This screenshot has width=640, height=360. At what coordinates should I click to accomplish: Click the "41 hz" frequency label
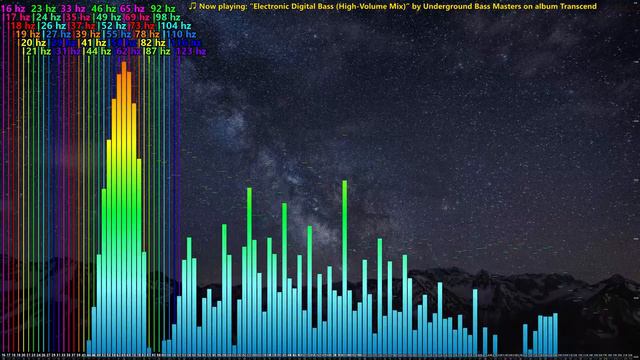(x=94, y=43)
